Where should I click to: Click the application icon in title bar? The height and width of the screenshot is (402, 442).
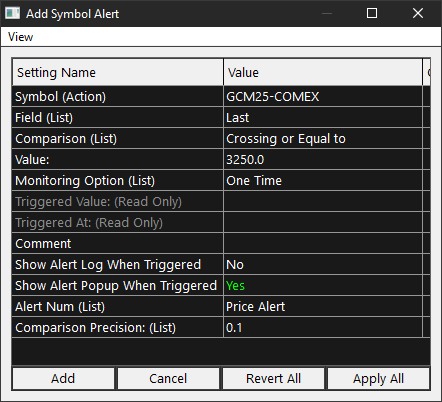click(13, 13)
